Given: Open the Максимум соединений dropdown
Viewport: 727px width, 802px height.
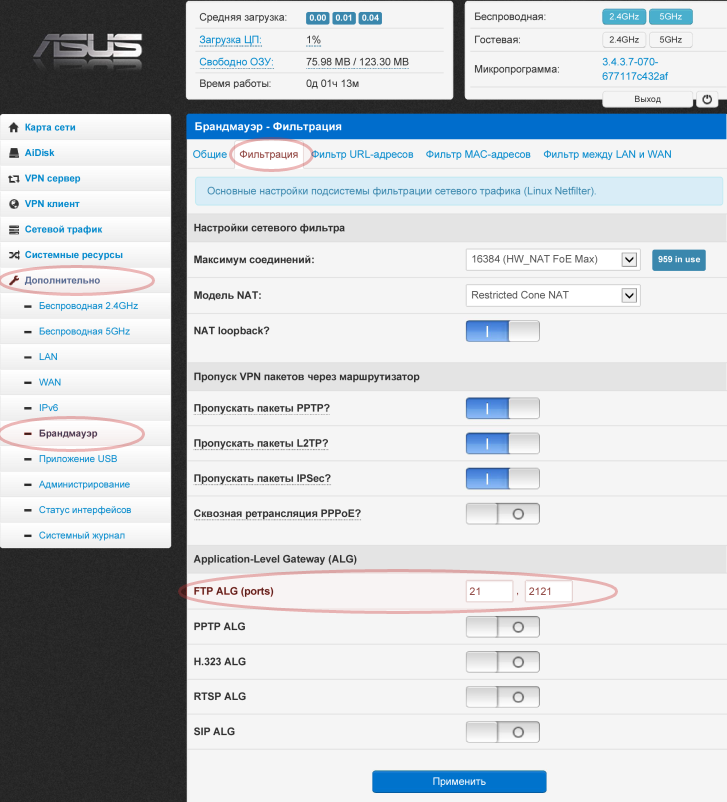Looking at the screenshot, I should [x=553, y=260].
